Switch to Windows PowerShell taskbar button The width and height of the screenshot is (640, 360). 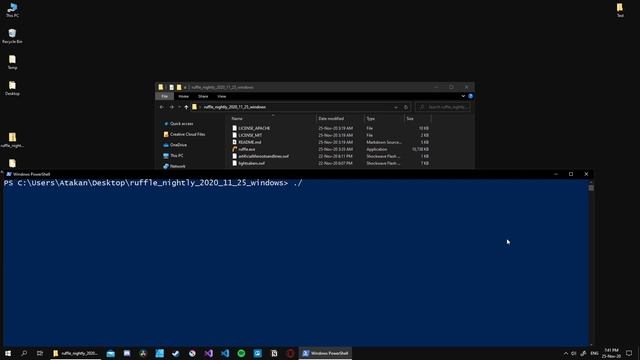(325, 353)
